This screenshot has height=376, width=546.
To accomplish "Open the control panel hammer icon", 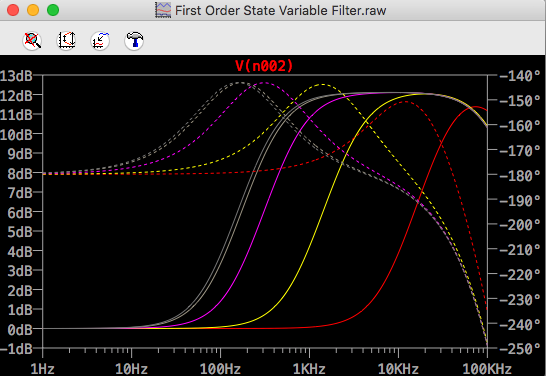I will (134, 40).
